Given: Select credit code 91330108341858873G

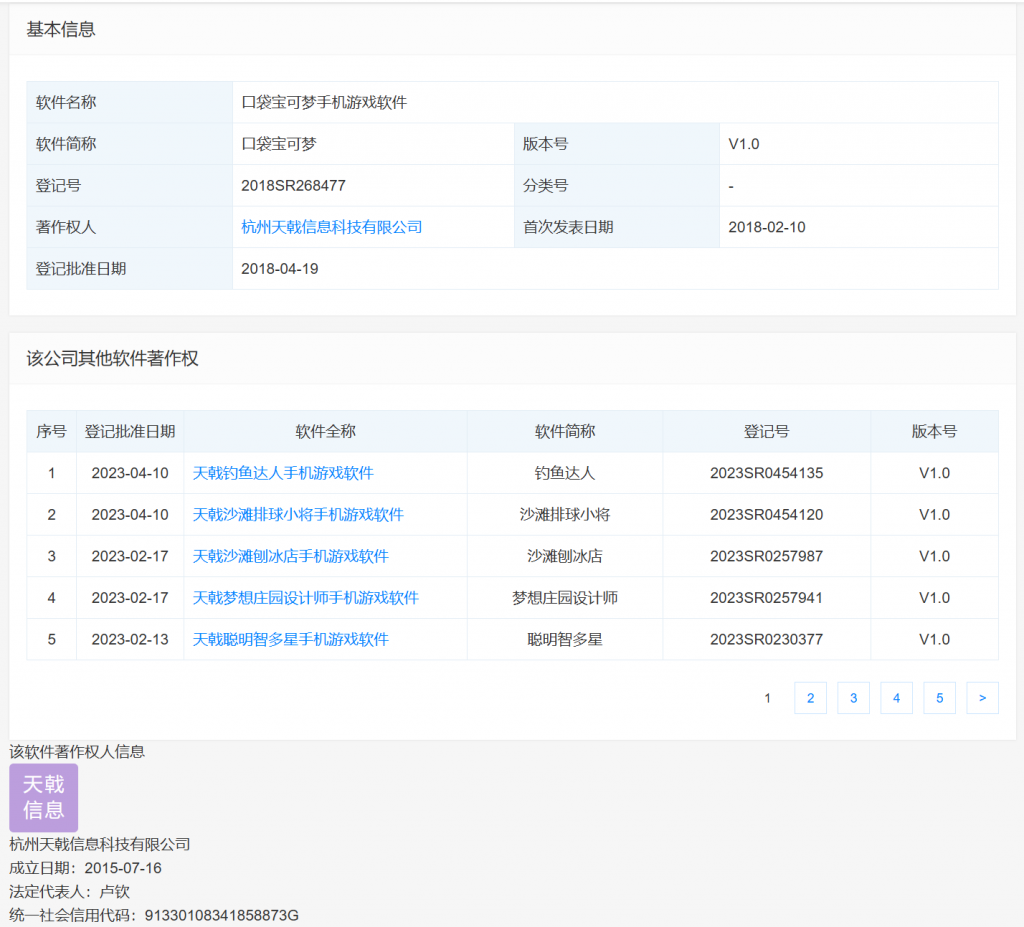Looking at the screenshot, I should (x=221, y=915).
